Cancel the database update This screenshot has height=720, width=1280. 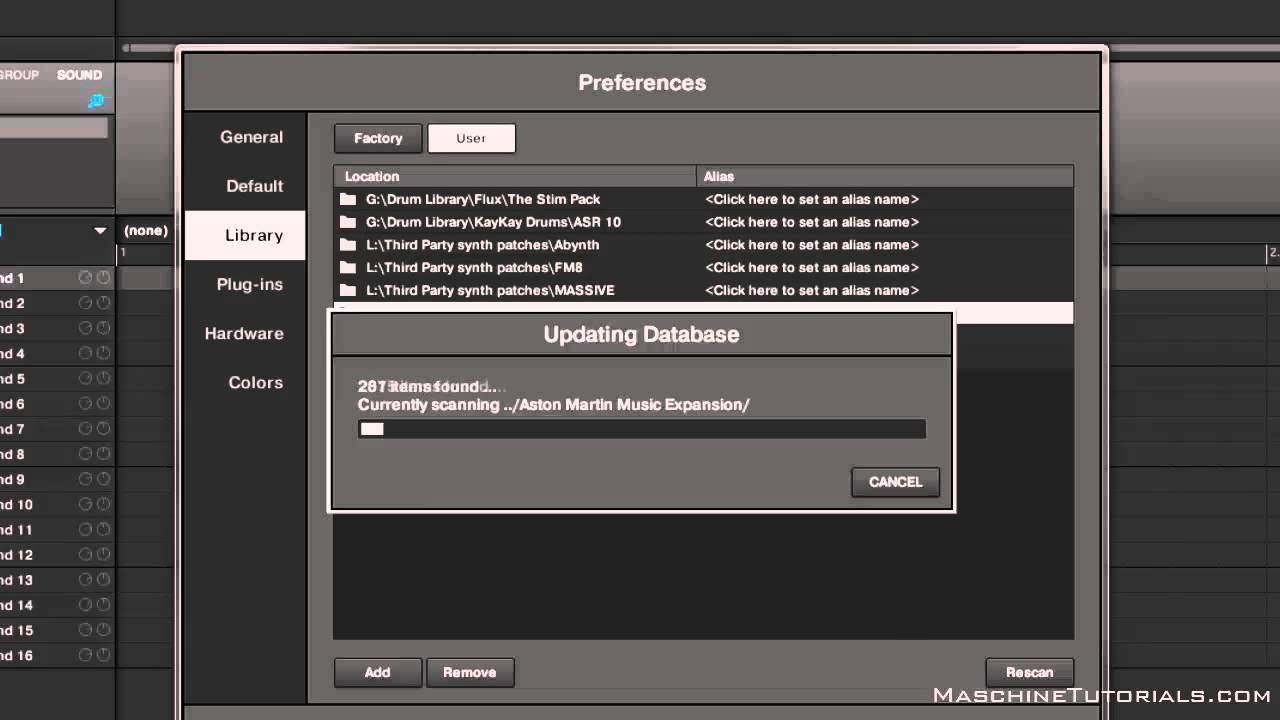(895, 482)
